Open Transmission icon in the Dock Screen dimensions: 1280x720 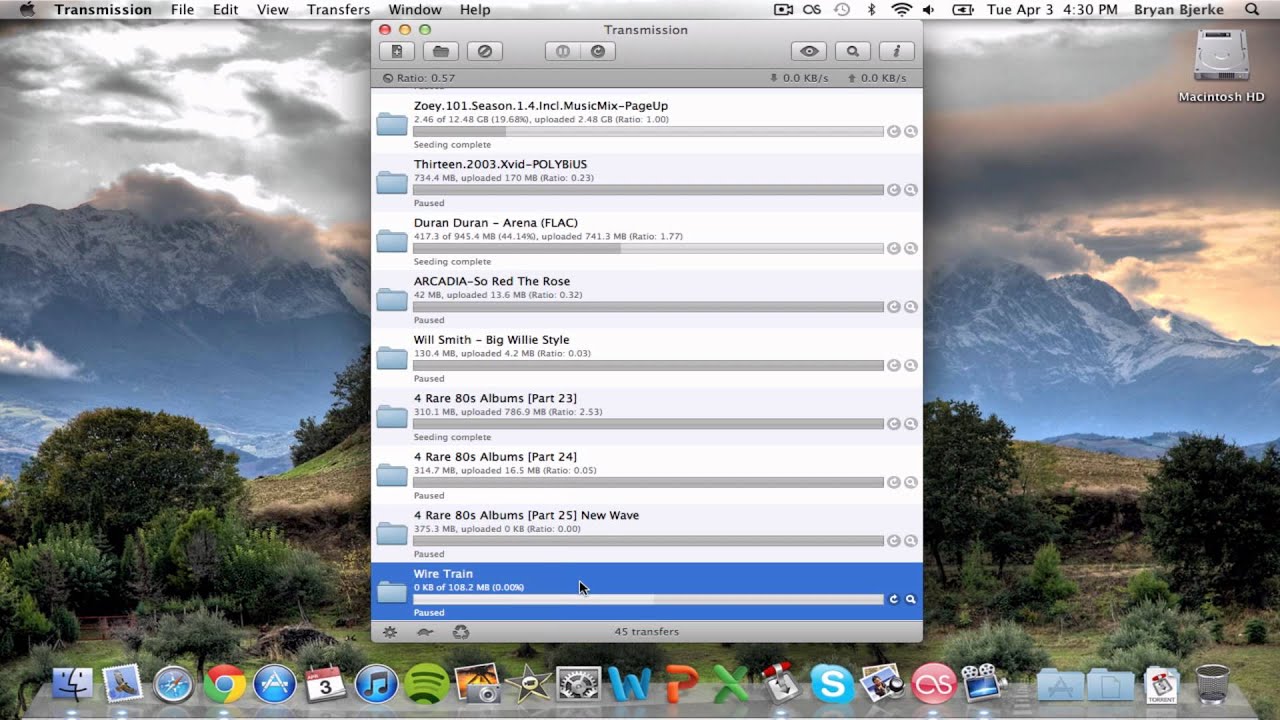[782, 685]
